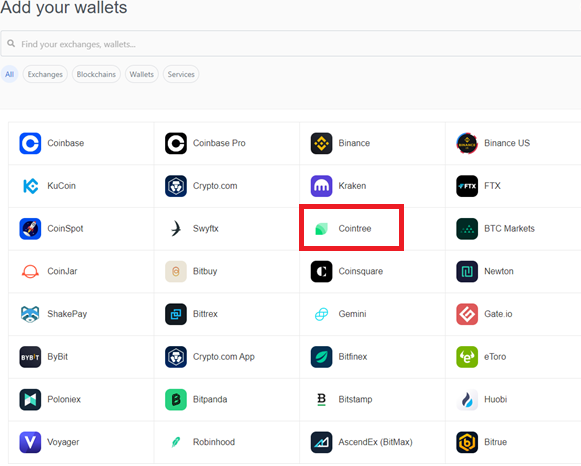Switch to the Blockchains filter
The width and height of the screenshot is (581, 466).
96,74
